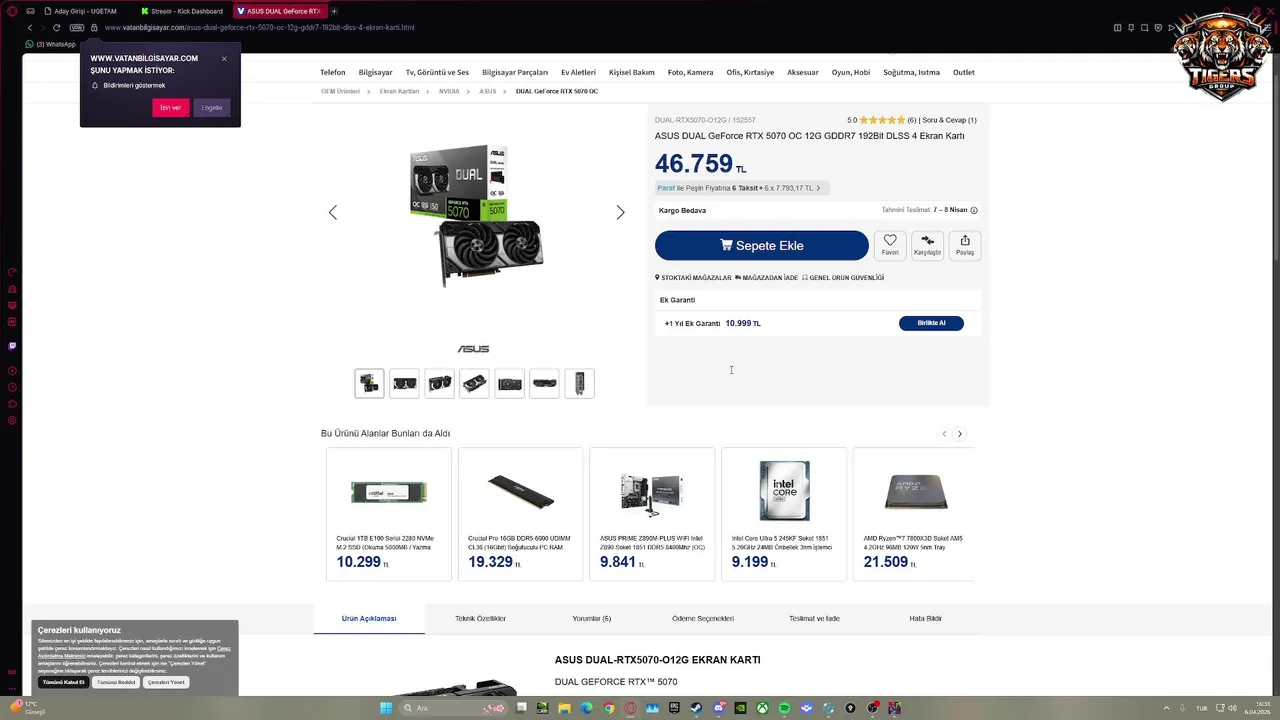1280x720 pixels.
Task: Add item to favorites with Favori heart
Action: click(x=890, y=245)
